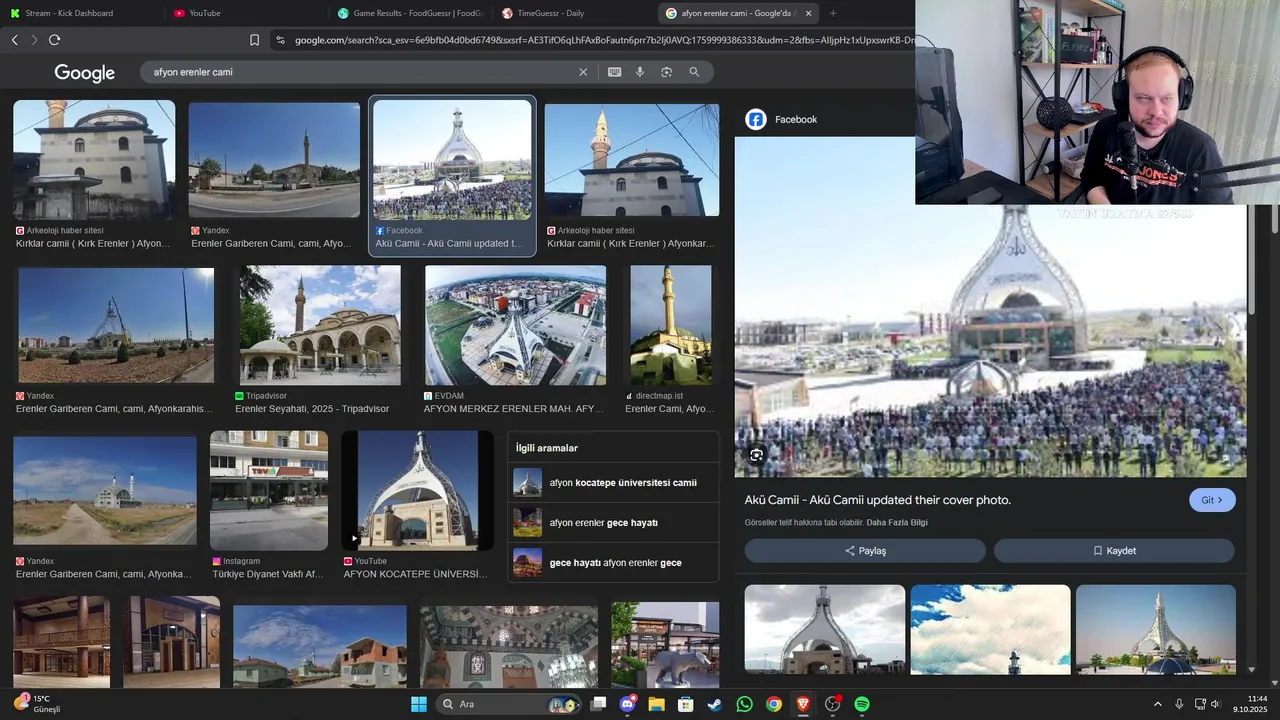Click the Git button in preview panel
Image resolution: width=1280 pixels, height=720 pixels.
(x=1212, y=500)
